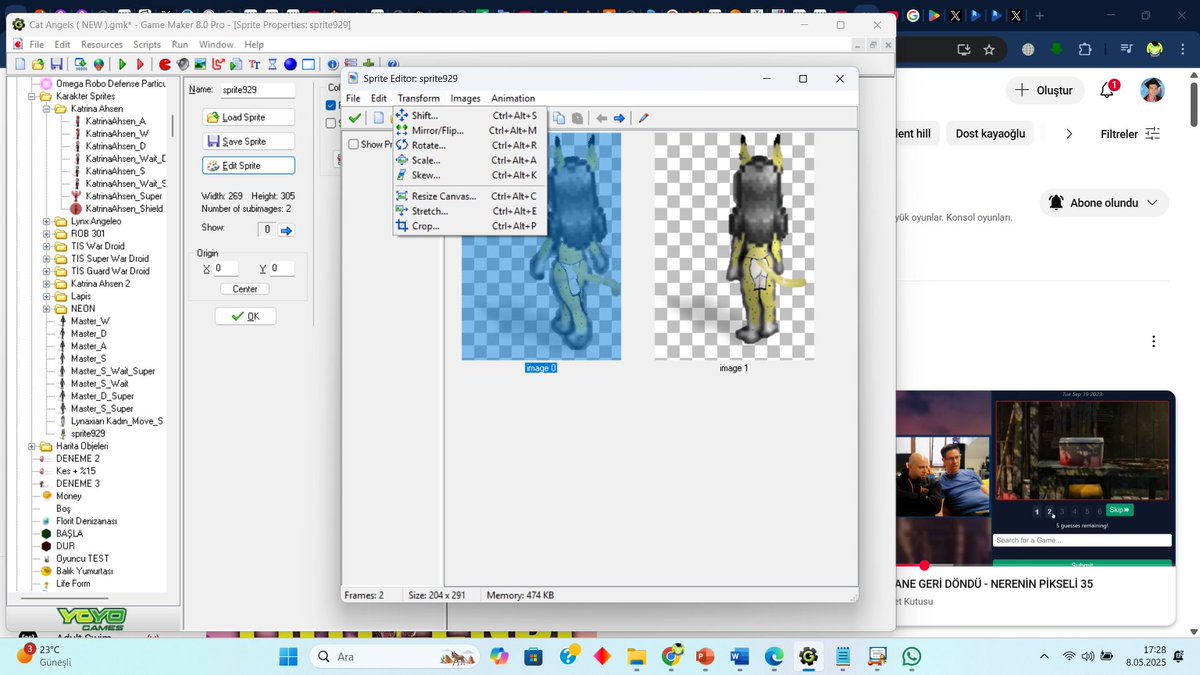Screen dimensions: 1200x675
Task: Click the New file icon in Game Maker toolbar
Action: 21,64
